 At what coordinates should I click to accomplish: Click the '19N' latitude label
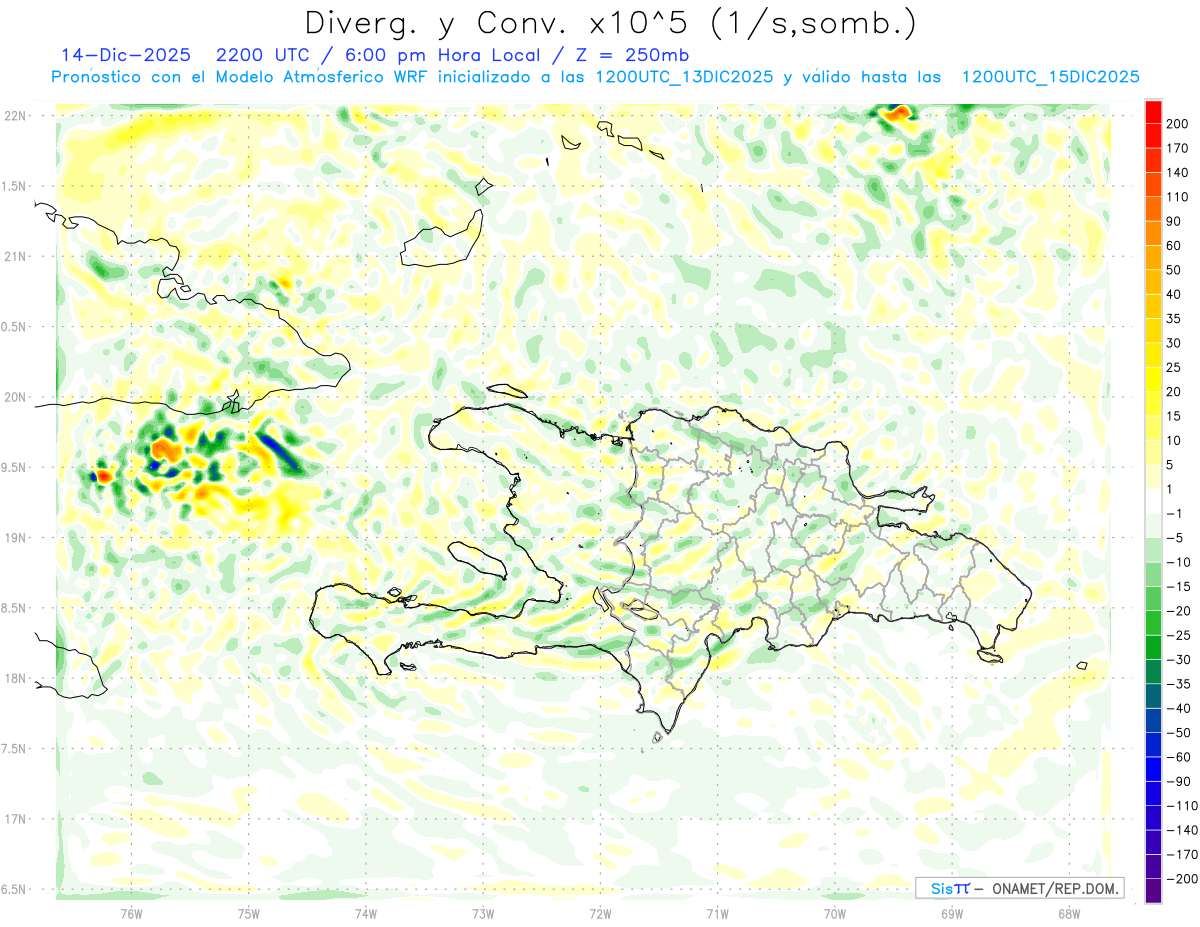coord(15,538)
